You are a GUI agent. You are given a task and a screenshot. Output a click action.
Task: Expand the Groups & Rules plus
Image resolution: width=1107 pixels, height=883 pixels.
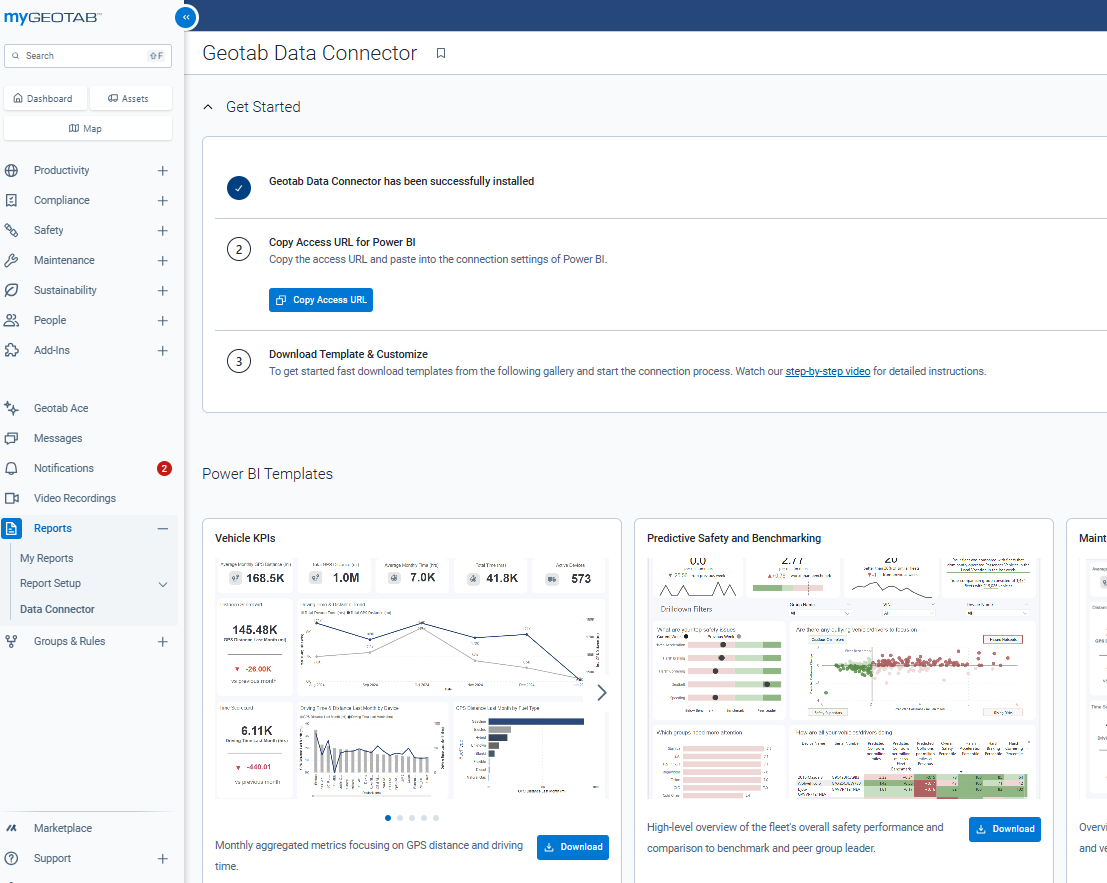coord(162,642)
